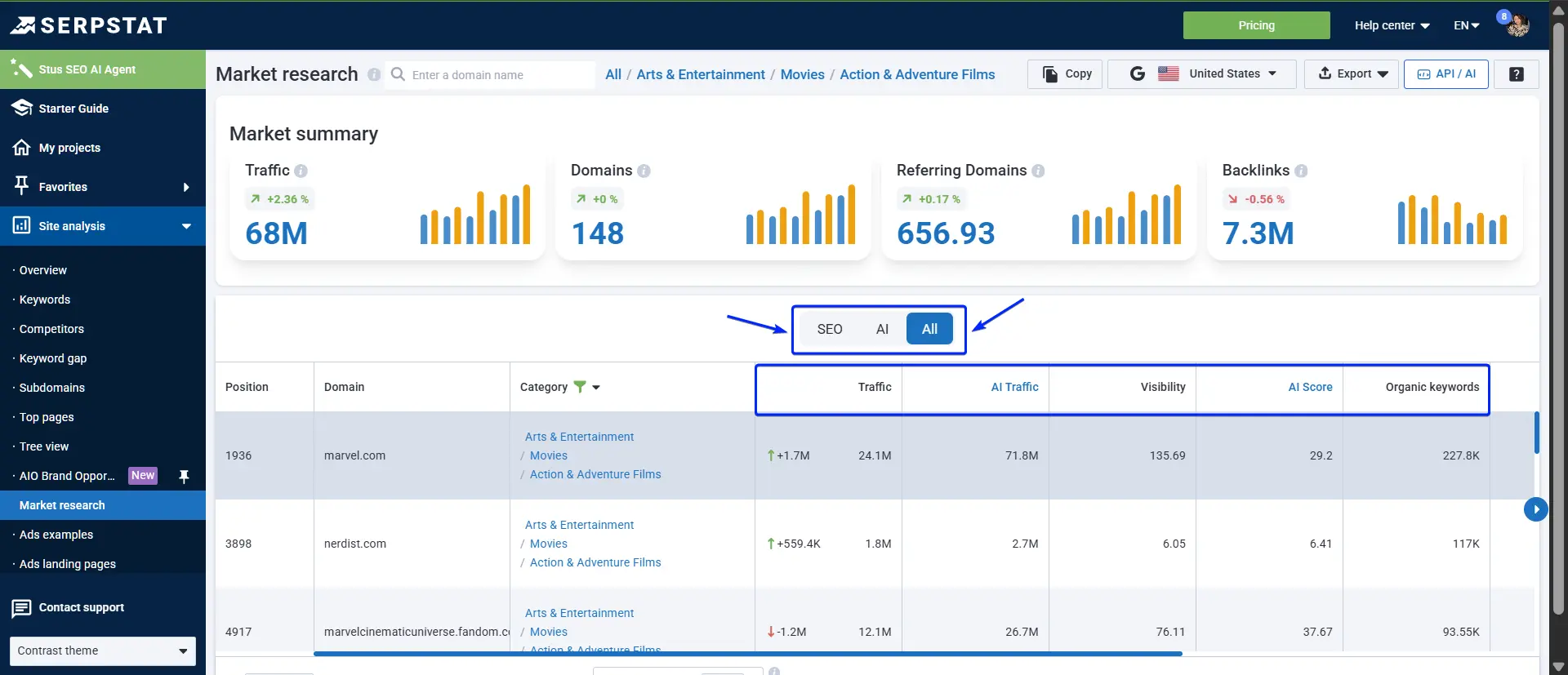This screenshot has height=675, width=1568.
Task: Click the Movies breadcrumb link
Action: pyautogui.click(x=803, y=74)
